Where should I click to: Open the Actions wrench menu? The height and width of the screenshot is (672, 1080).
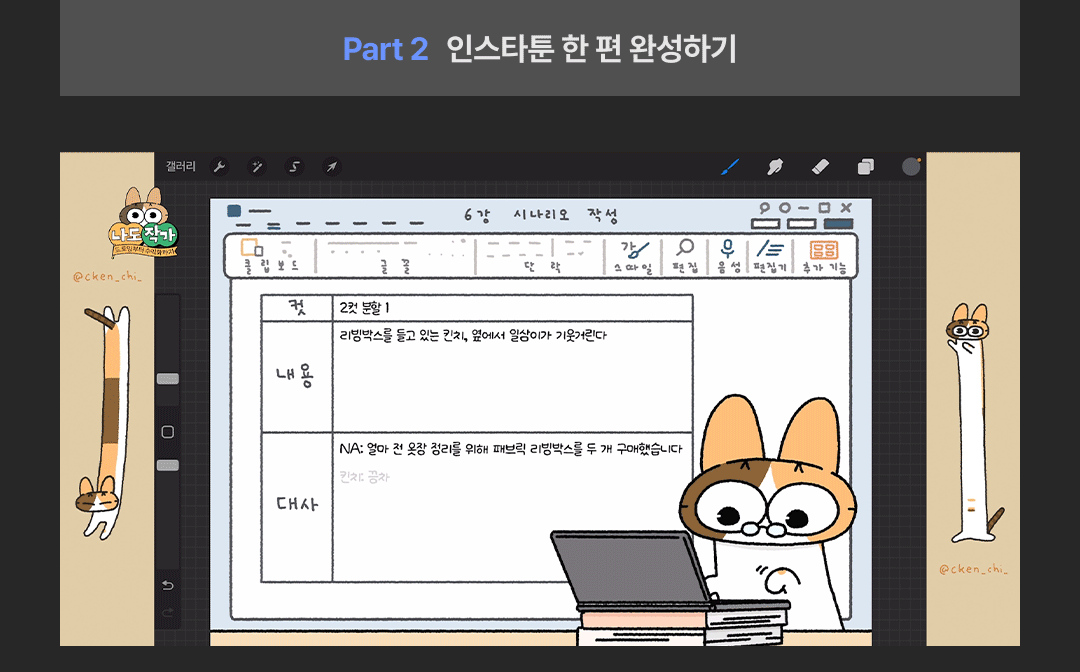220,167
